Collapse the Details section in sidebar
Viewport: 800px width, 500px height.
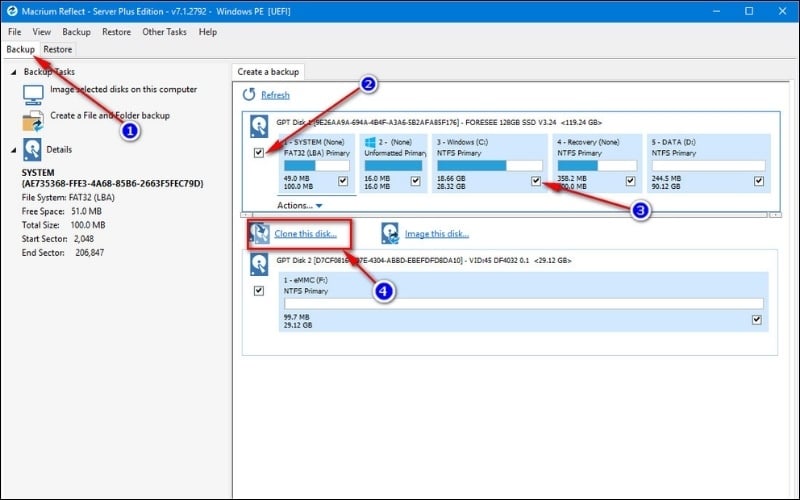click(13, 150)
